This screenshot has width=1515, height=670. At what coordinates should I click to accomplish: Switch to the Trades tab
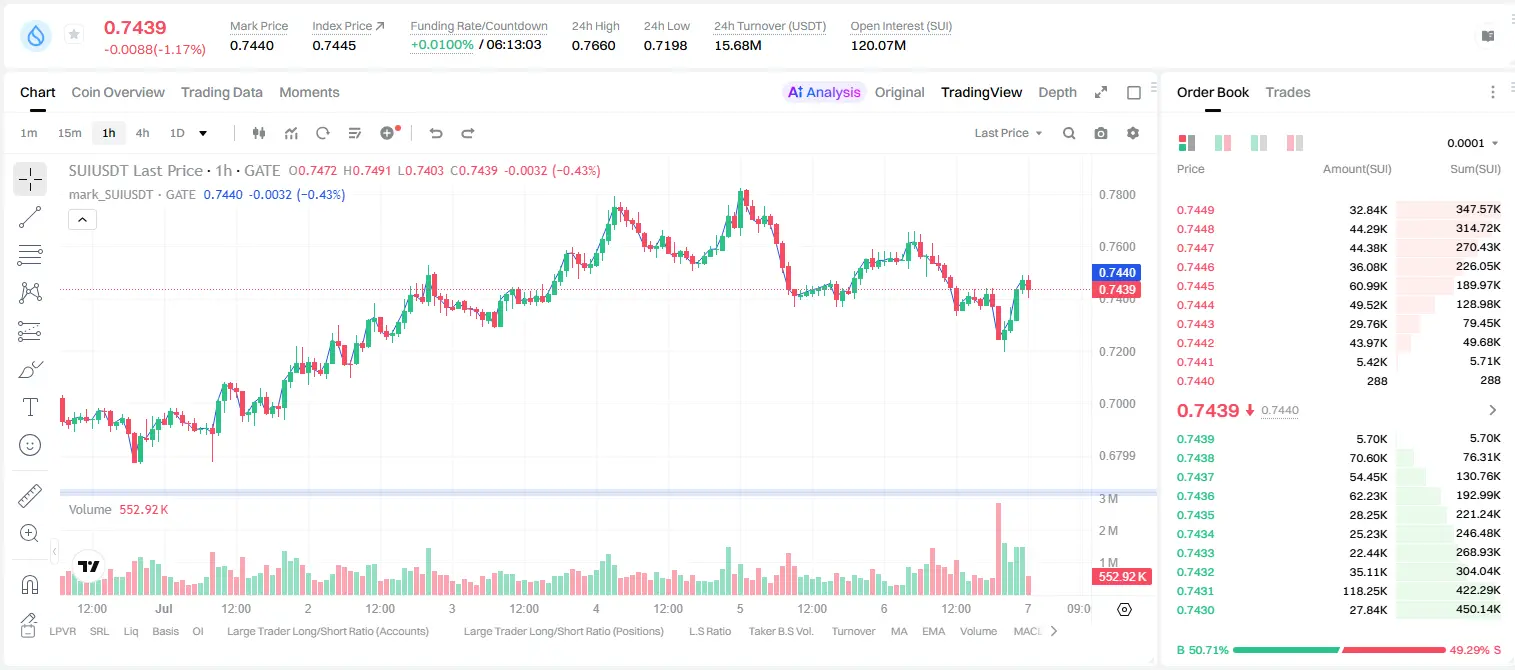[1287, 92]
